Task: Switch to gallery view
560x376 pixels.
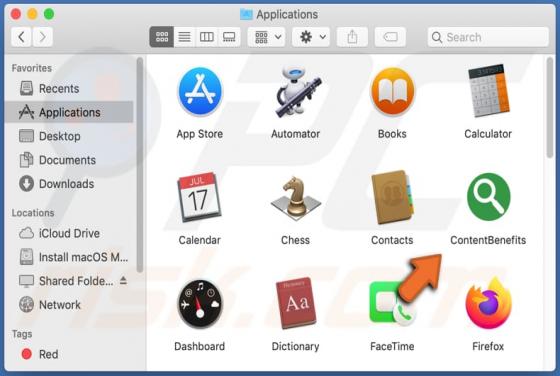Action: (229, 37)
